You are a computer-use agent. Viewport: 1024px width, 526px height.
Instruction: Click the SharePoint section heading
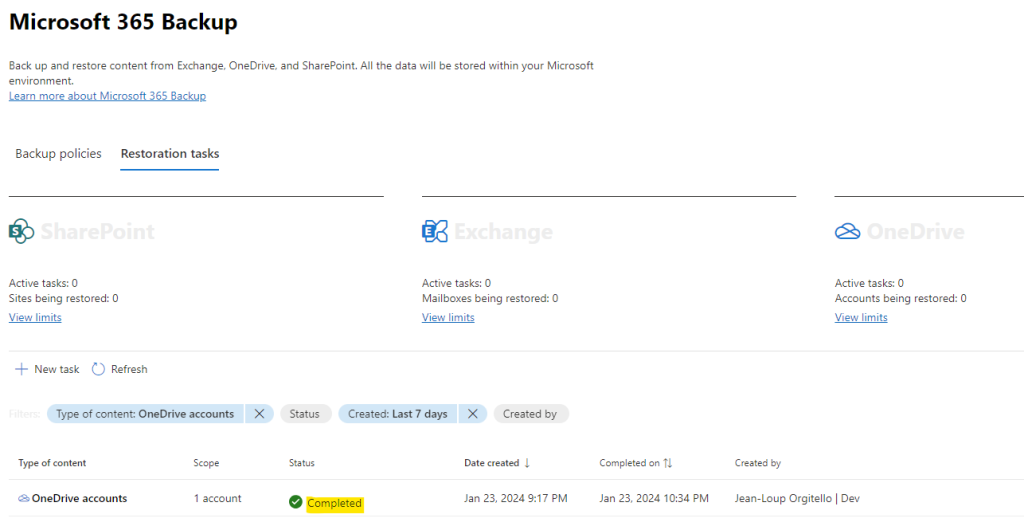click(x=98, y=231)
